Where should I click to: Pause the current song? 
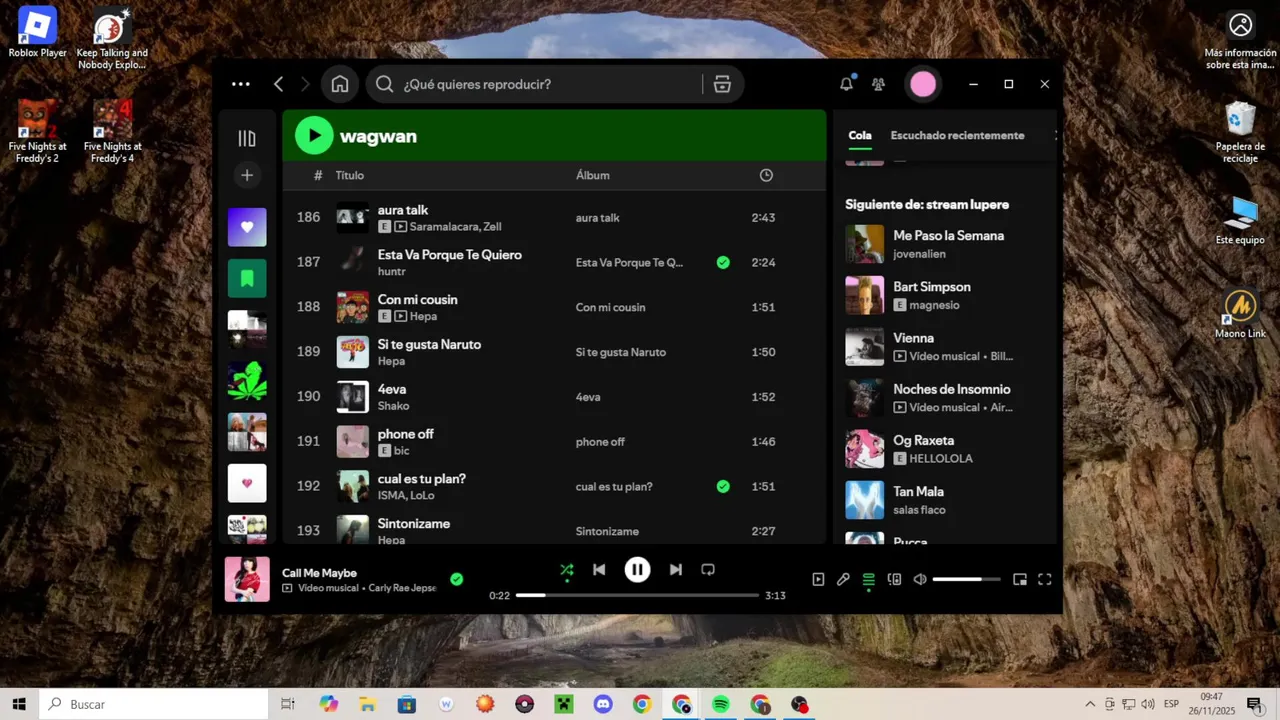(637, 569)
